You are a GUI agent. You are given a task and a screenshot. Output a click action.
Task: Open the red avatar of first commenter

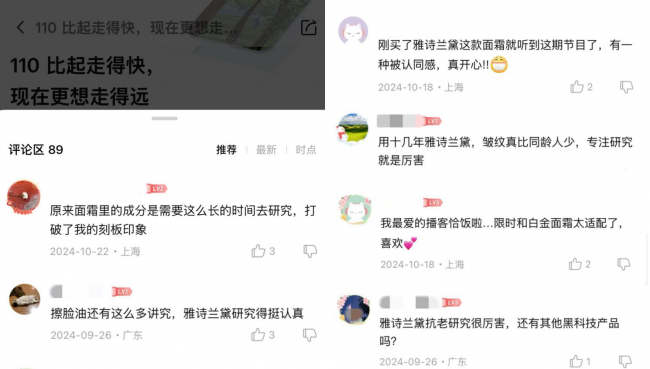tap(24, 197)
